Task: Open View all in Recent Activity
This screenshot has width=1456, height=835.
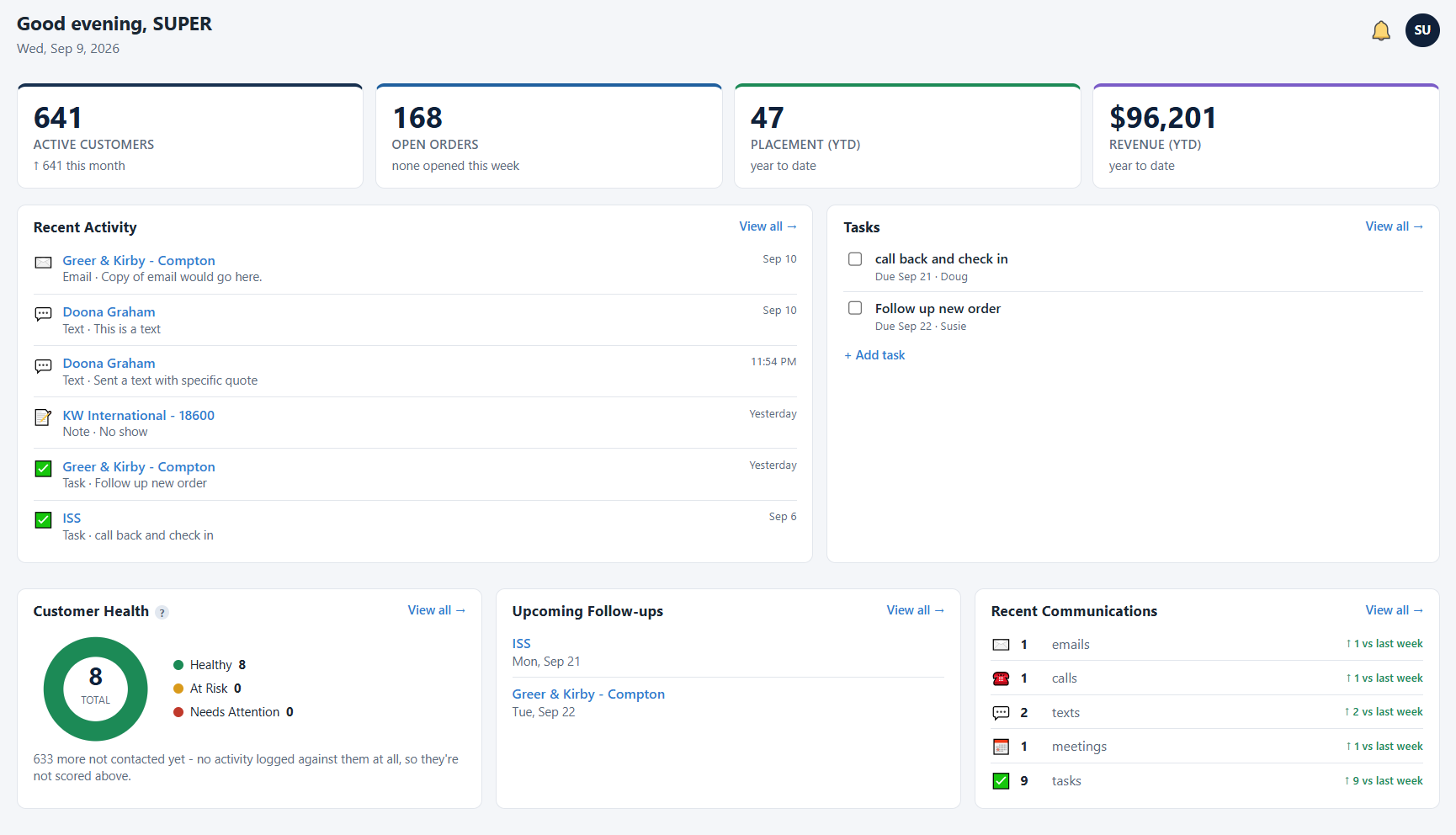Action: click(768, 226)
